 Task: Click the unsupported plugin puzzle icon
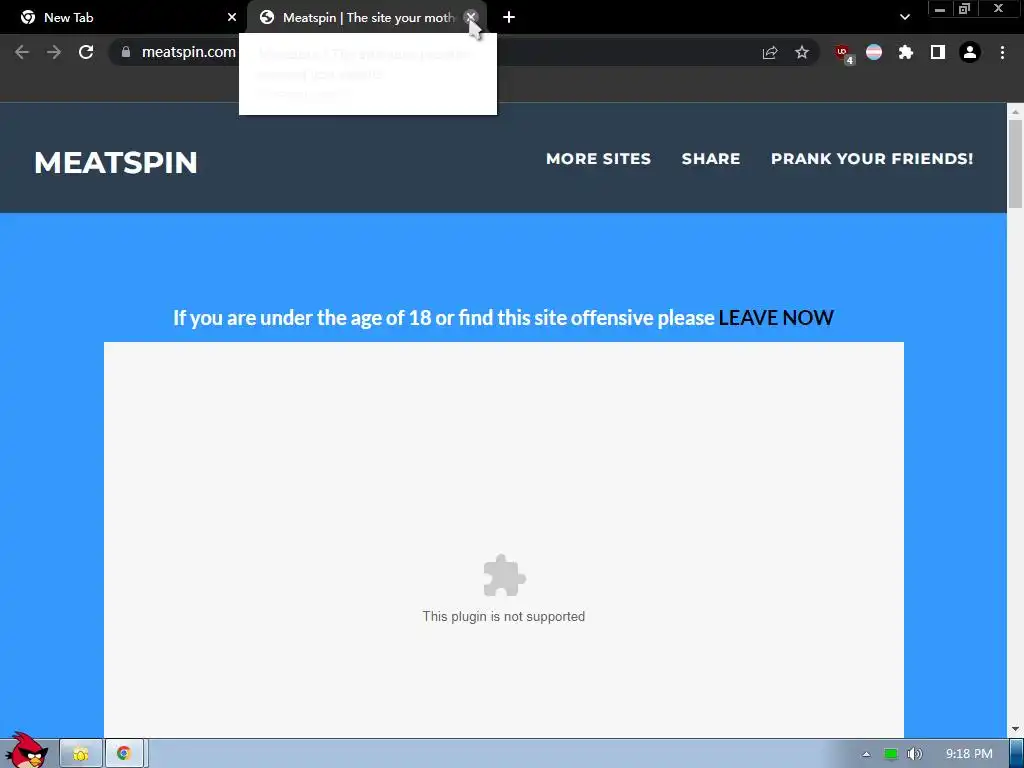[x=504, y=575]
